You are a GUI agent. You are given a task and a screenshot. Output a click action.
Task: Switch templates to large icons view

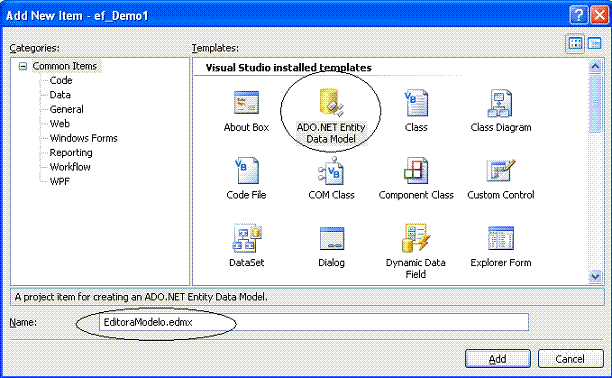[575, 43]
